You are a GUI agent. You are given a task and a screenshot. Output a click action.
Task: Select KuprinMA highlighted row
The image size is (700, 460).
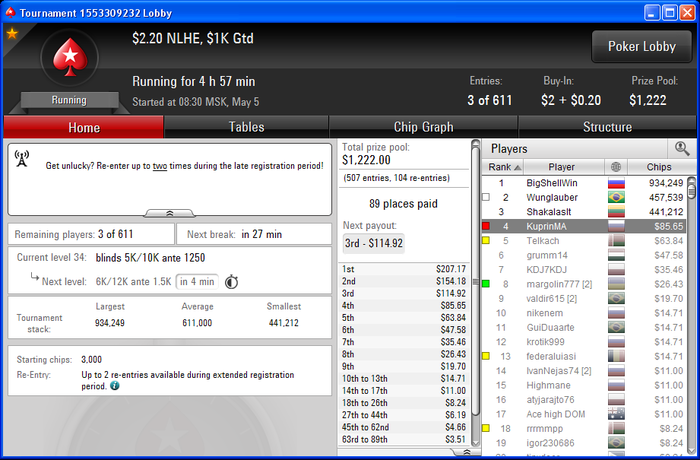coord(584,226)
